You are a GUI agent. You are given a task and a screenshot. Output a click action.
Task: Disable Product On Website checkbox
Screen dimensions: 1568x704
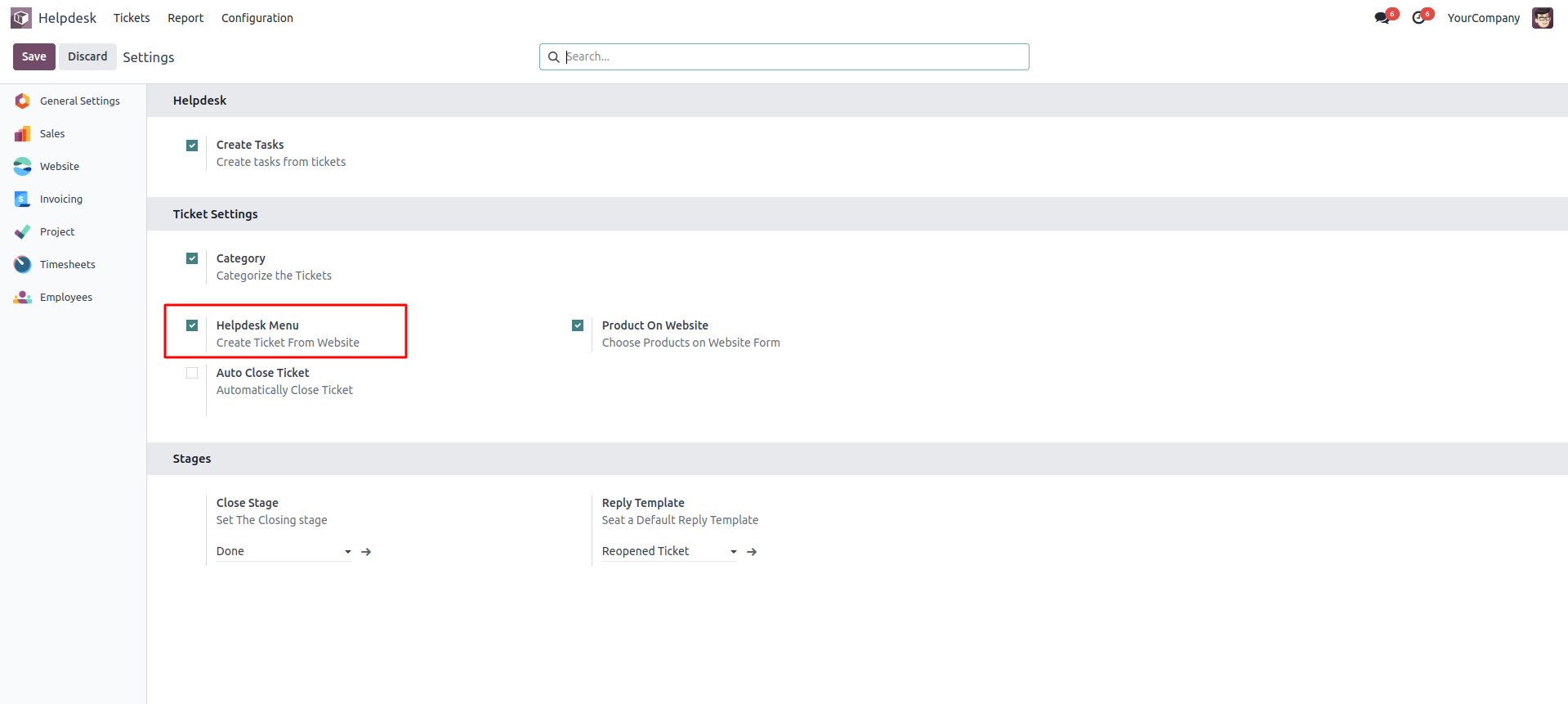578,325
